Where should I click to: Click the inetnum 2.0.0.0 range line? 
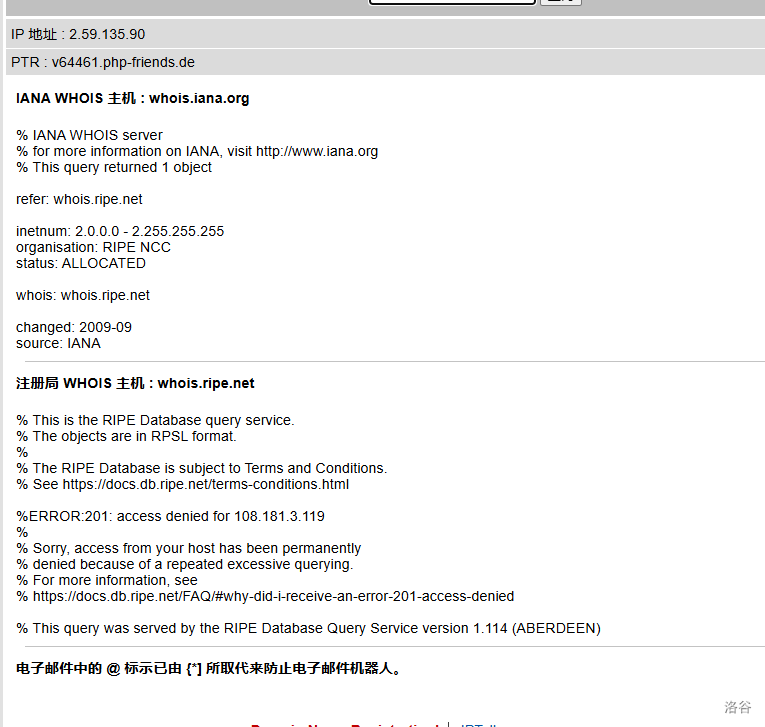[x=120, y=231]
